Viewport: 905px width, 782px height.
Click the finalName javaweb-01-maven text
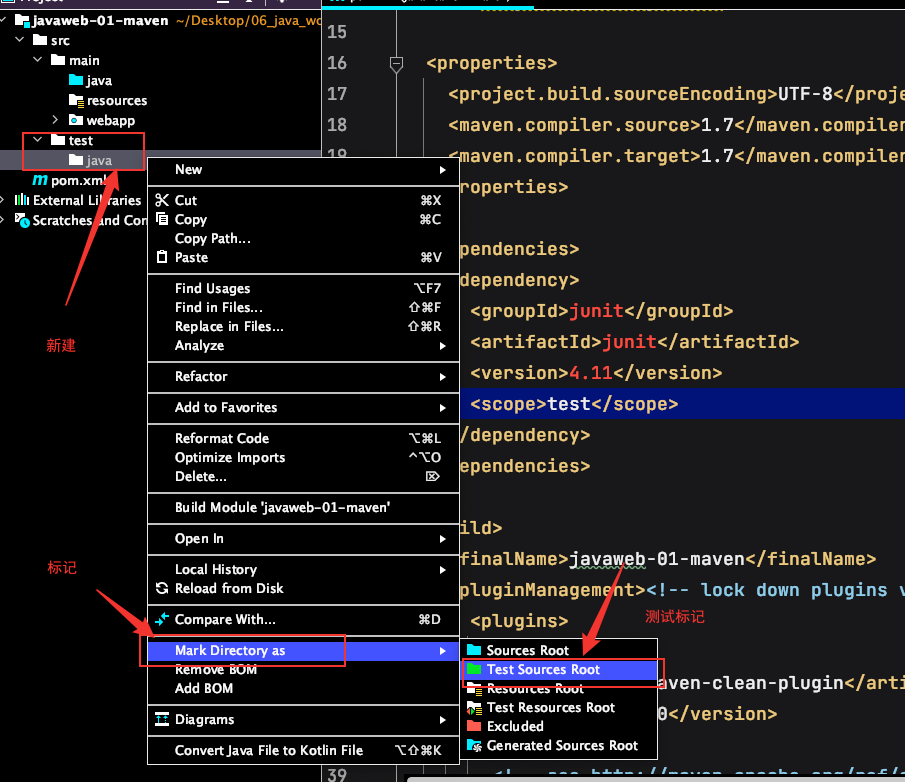click(657, 559)
